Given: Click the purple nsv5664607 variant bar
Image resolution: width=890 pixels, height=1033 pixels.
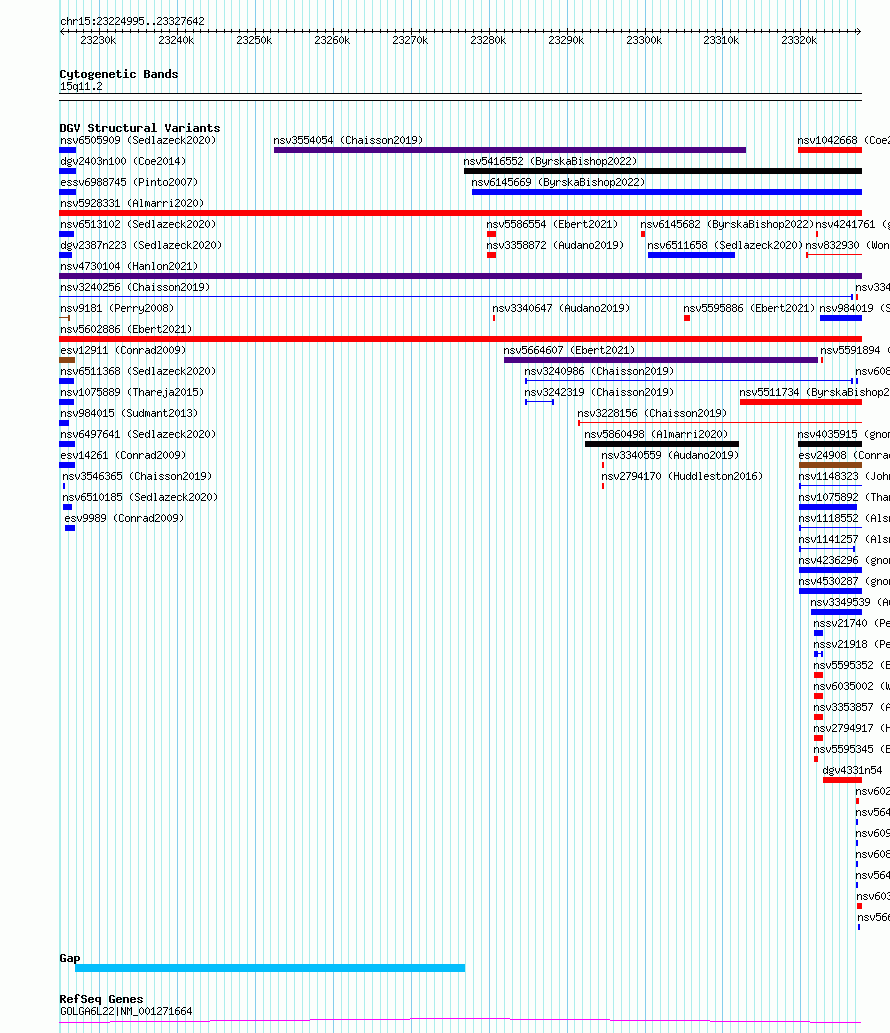Looking at the screenshot, I should [661, 360].
